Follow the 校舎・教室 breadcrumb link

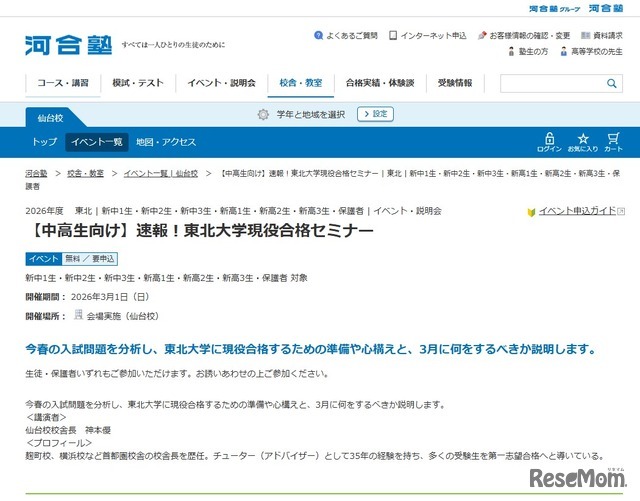[85, 174]
